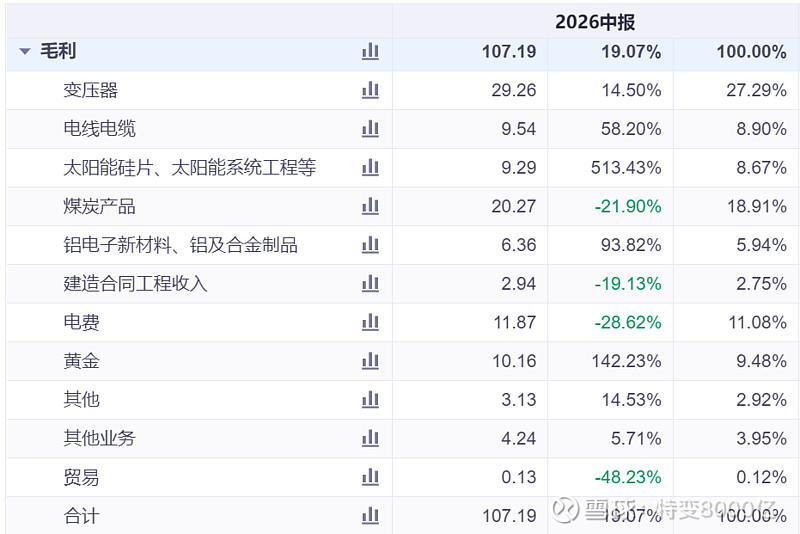Screen dimensions: 800x534
Task: Click chart icon beside 黄金
Action: click(x=370, y=361)
